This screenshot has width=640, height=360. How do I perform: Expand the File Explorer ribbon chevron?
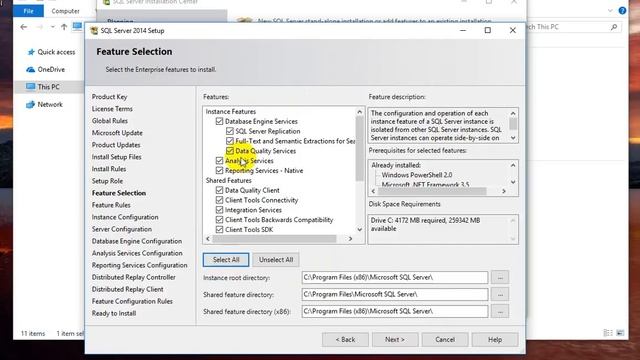coord(610,11)
